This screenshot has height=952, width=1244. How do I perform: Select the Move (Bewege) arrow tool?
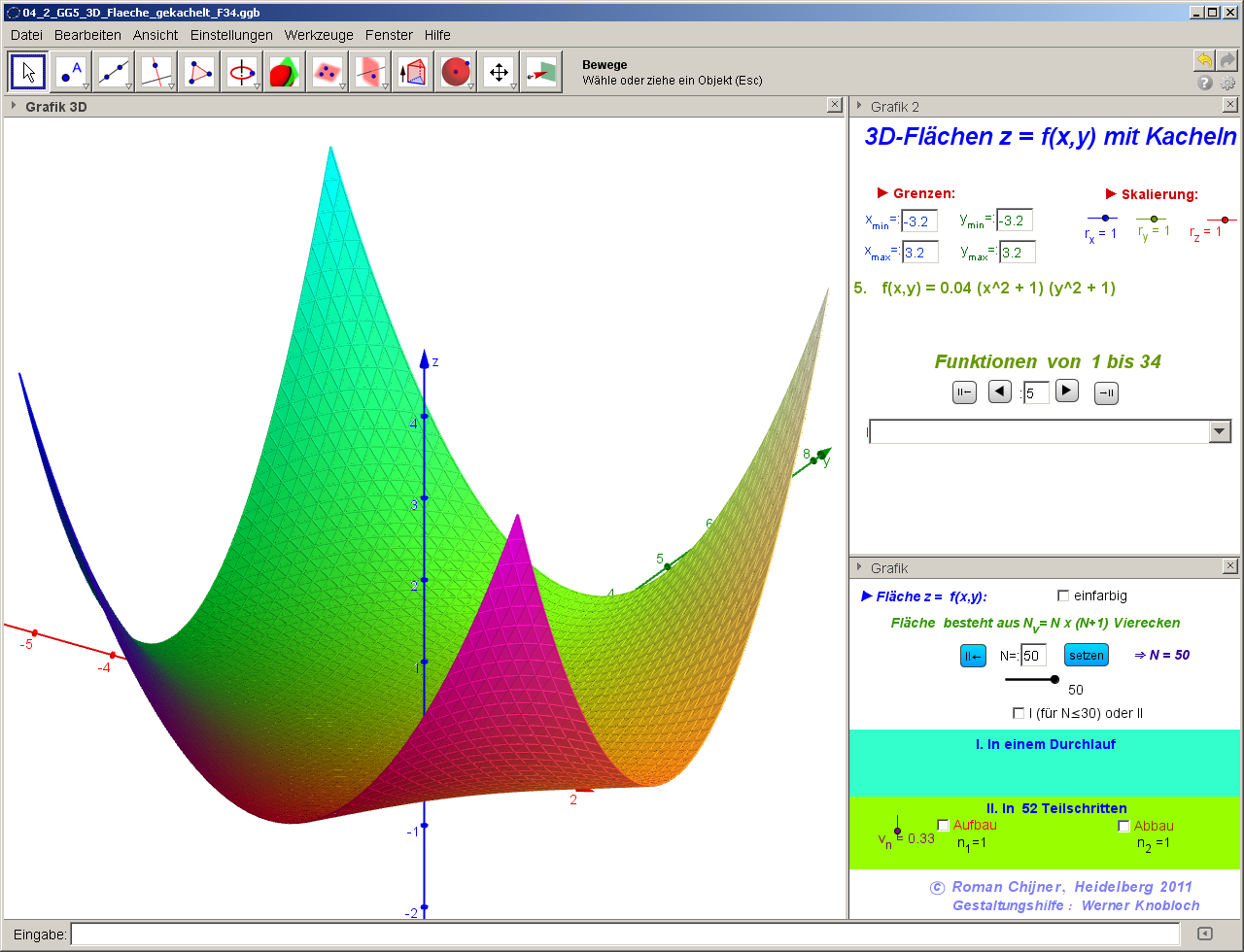tap(29, 72)
